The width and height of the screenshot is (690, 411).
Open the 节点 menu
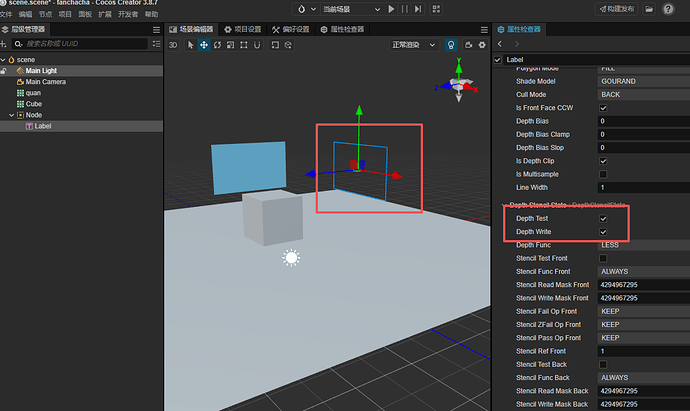[x=45, y=15]
